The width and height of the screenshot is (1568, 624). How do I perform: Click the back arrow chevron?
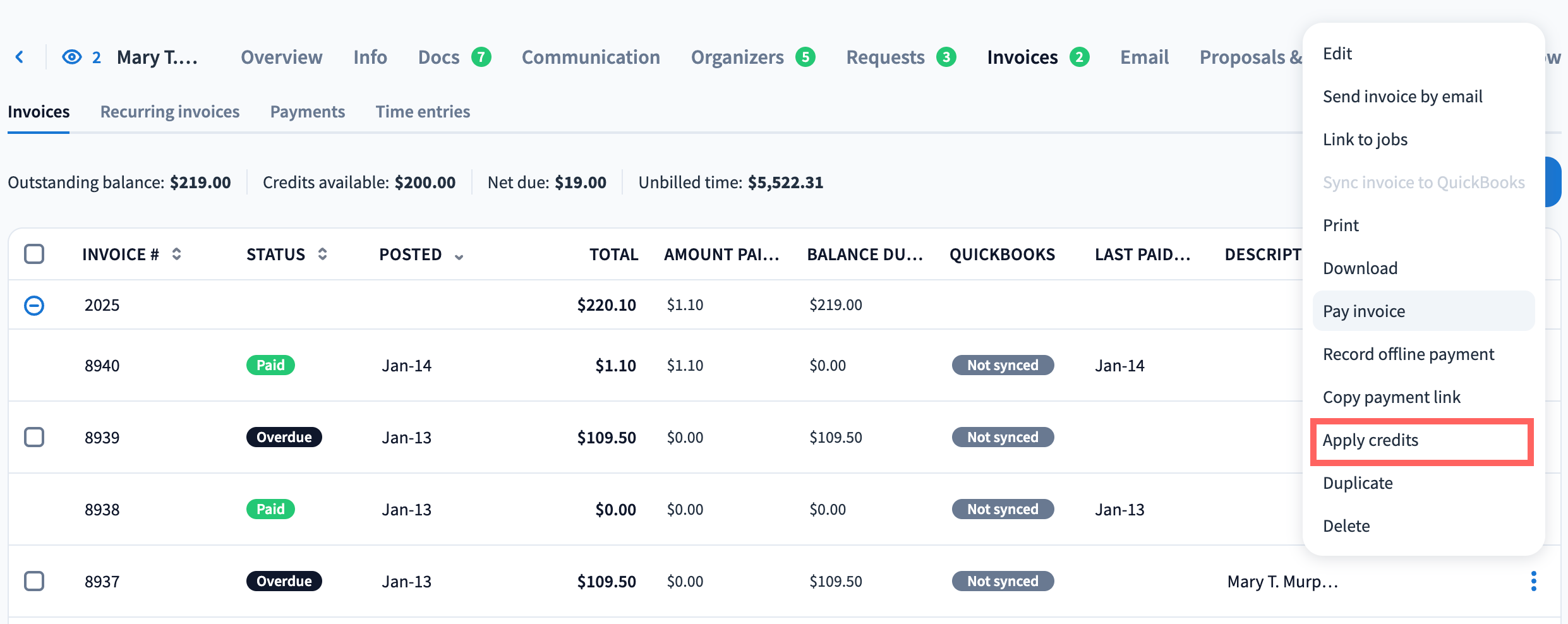[20, 57]
